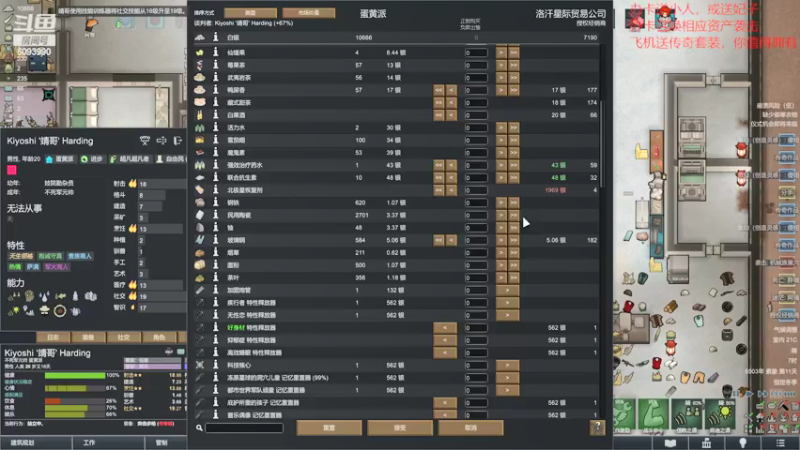Click the quantity field in the 铀 row (48 owned)
The image size is (800, 450).
click(476, 228)
